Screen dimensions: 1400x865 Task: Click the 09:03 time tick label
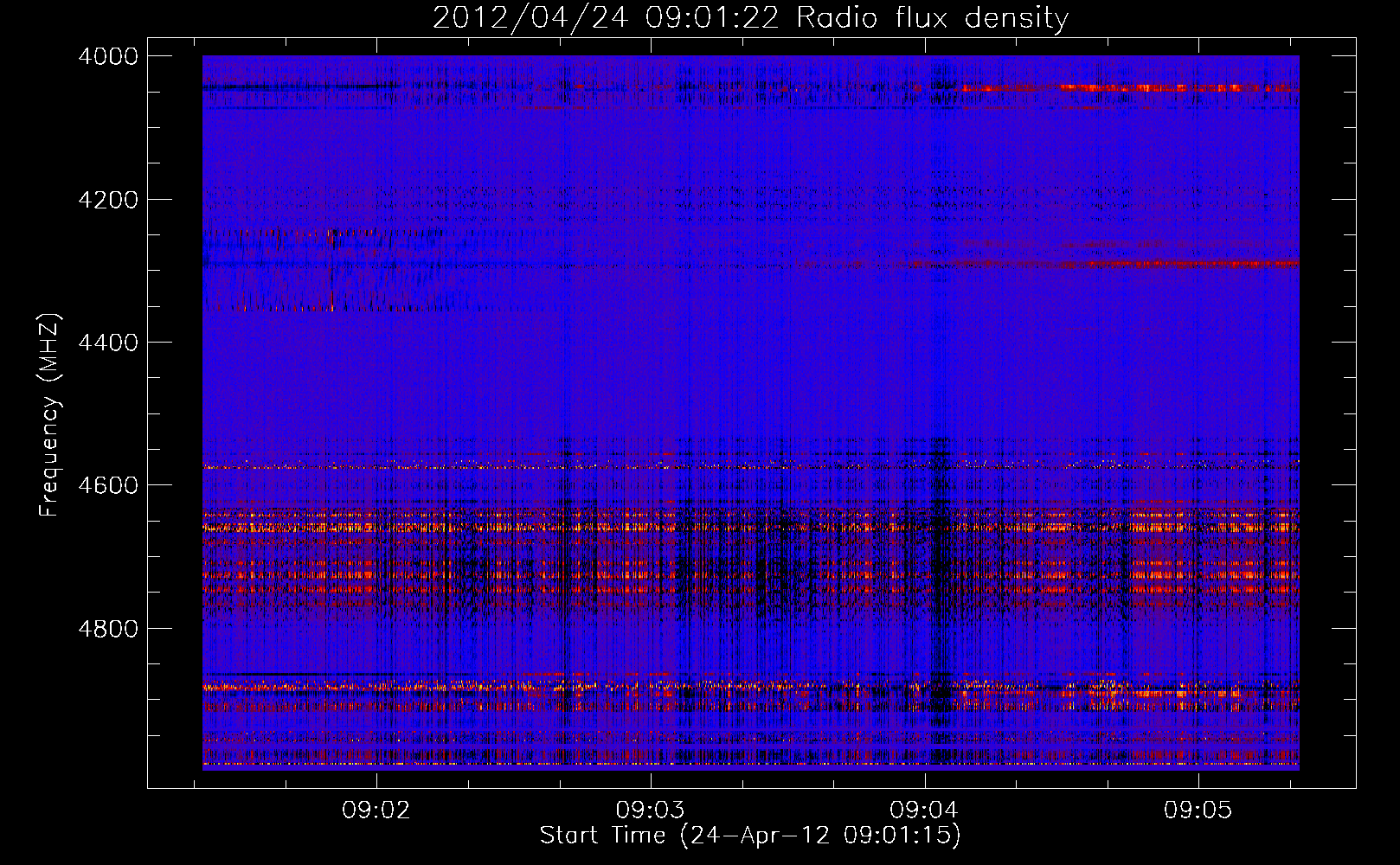click(x=650, y=811)
